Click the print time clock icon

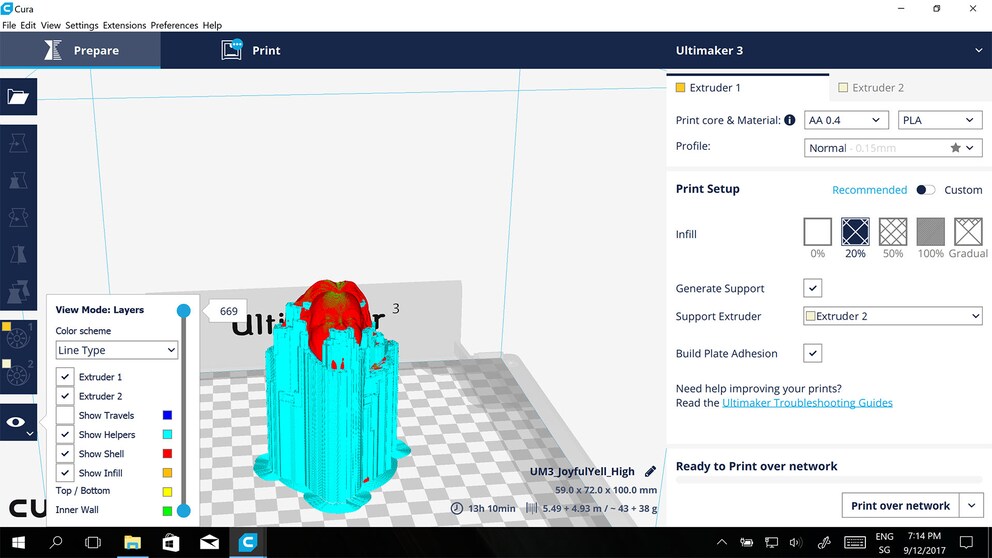456,508
